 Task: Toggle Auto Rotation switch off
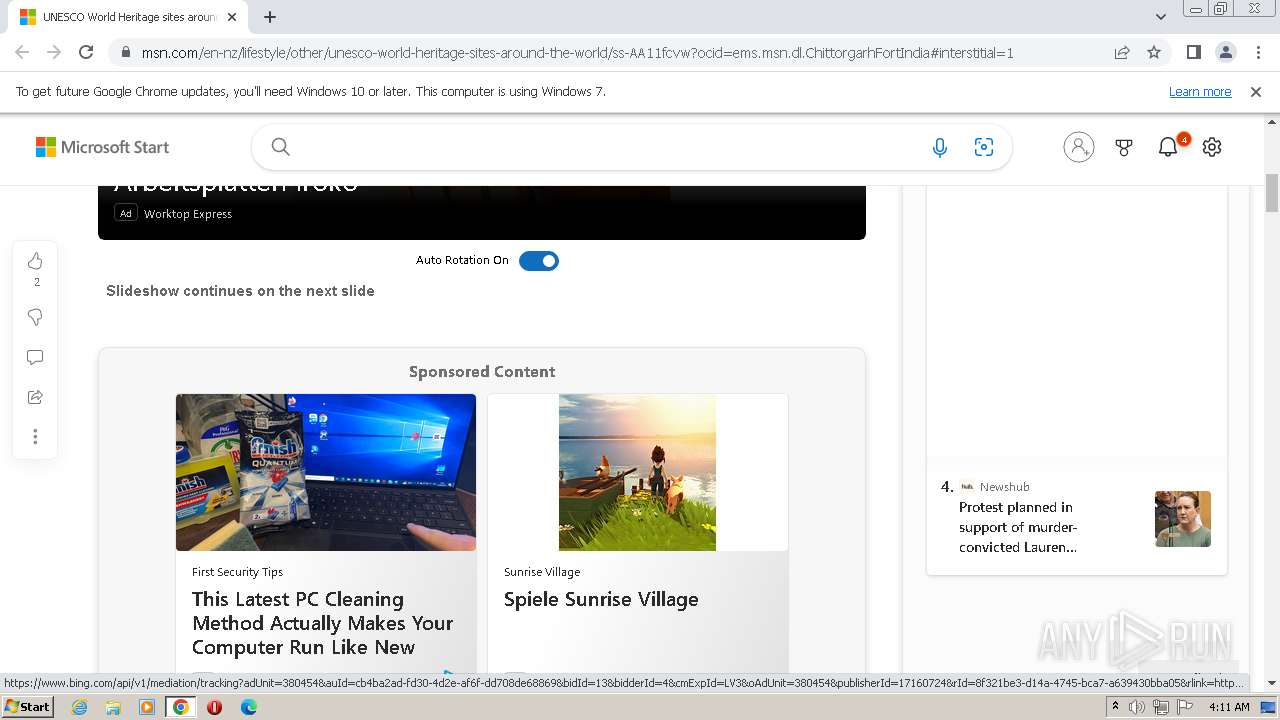[539, 261]
